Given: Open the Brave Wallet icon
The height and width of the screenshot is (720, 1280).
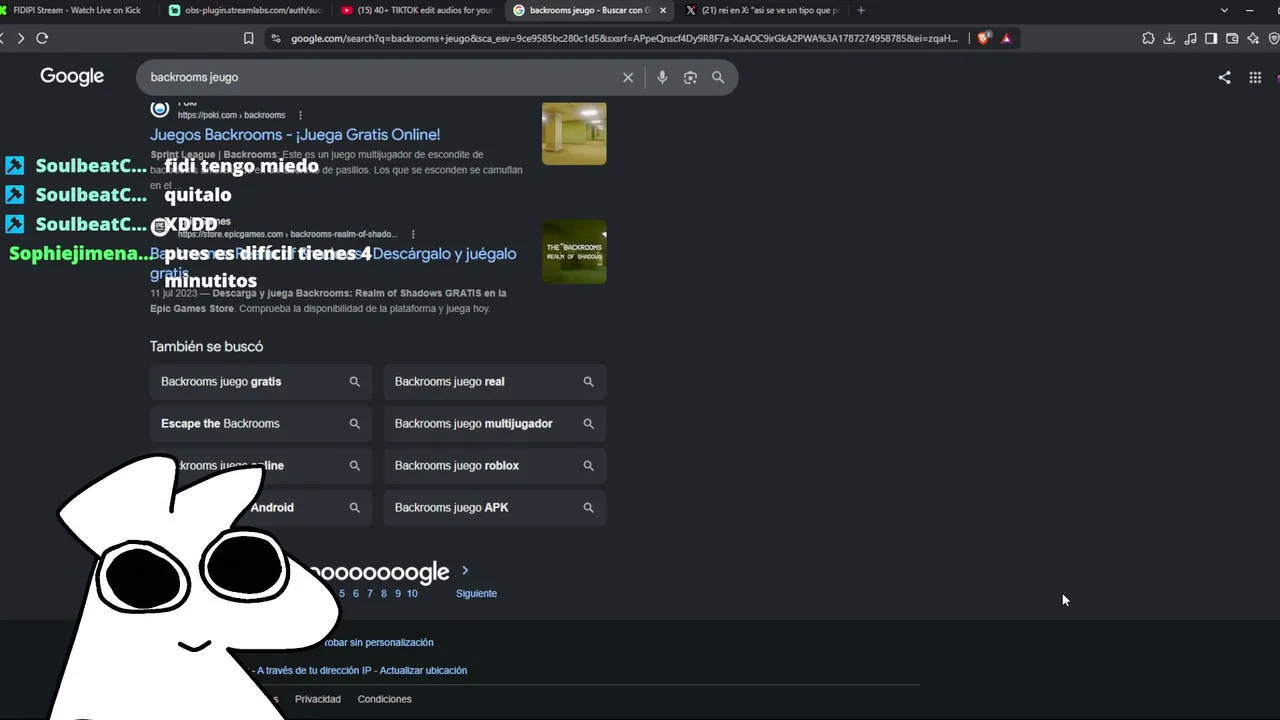Looking at the screenshot, I should pyautogui.click(x=1232, y=38).
